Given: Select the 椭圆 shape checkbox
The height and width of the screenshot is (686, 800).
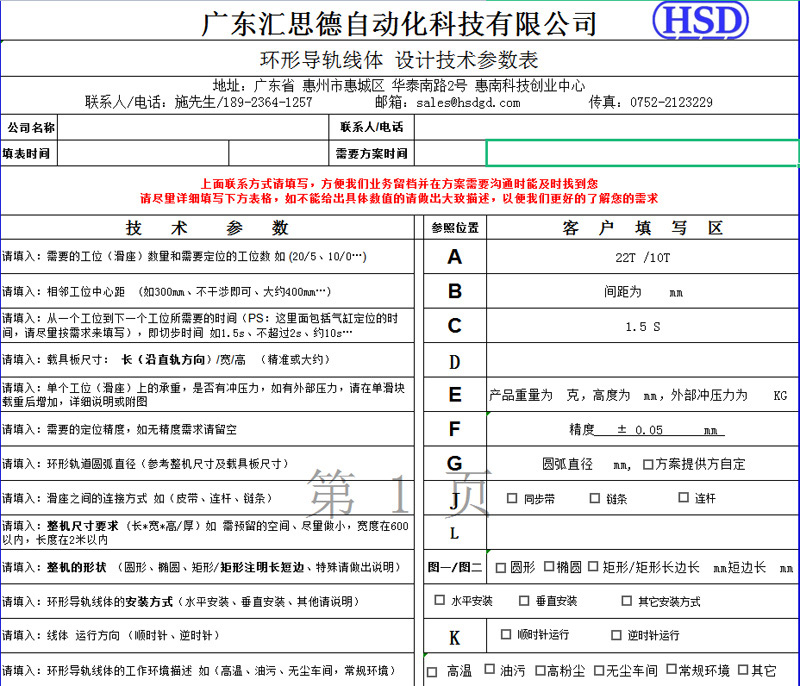Looking at the screenshot, I should (x=551, y=567).
